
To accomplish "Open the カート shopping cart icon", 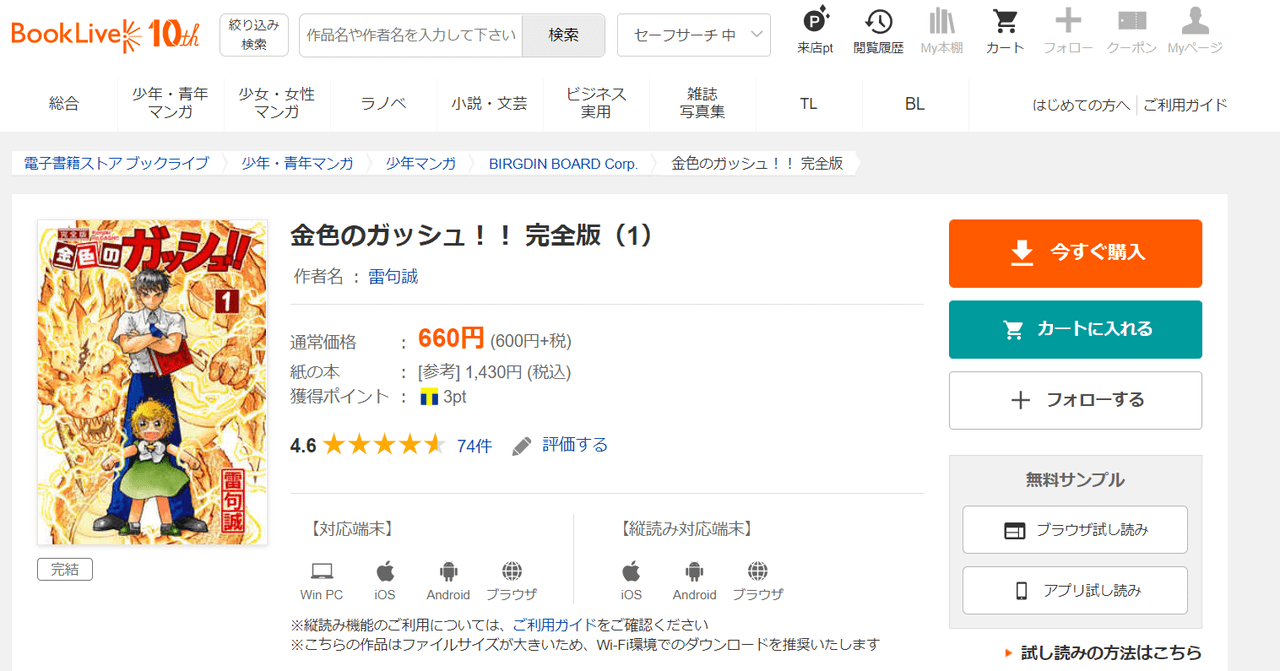I will pyautogui.click(x=1004, y=22).
